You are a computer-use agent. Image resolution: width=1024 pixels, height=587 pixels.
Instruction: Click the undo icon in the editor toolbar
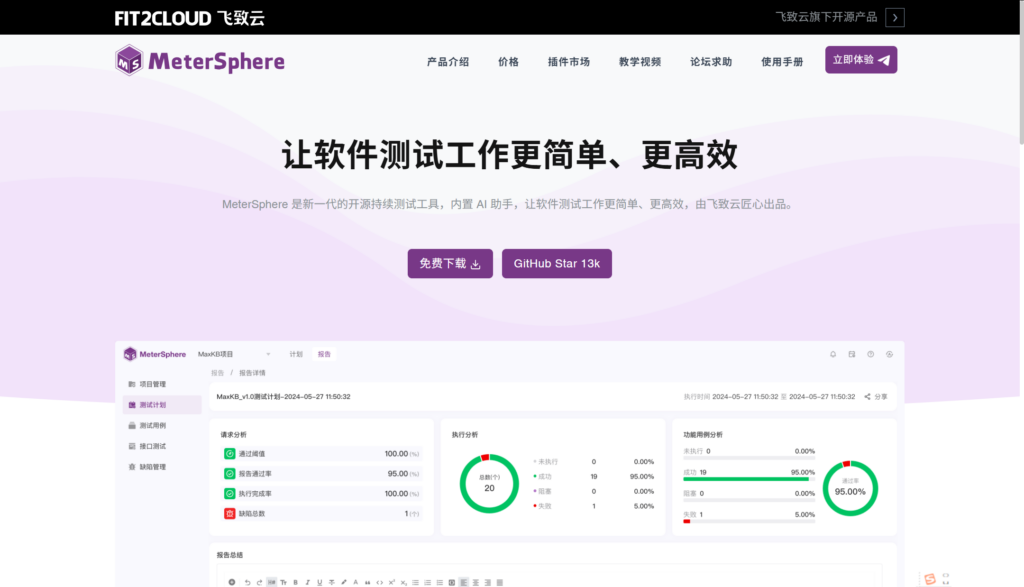click(x=248, y=582)
